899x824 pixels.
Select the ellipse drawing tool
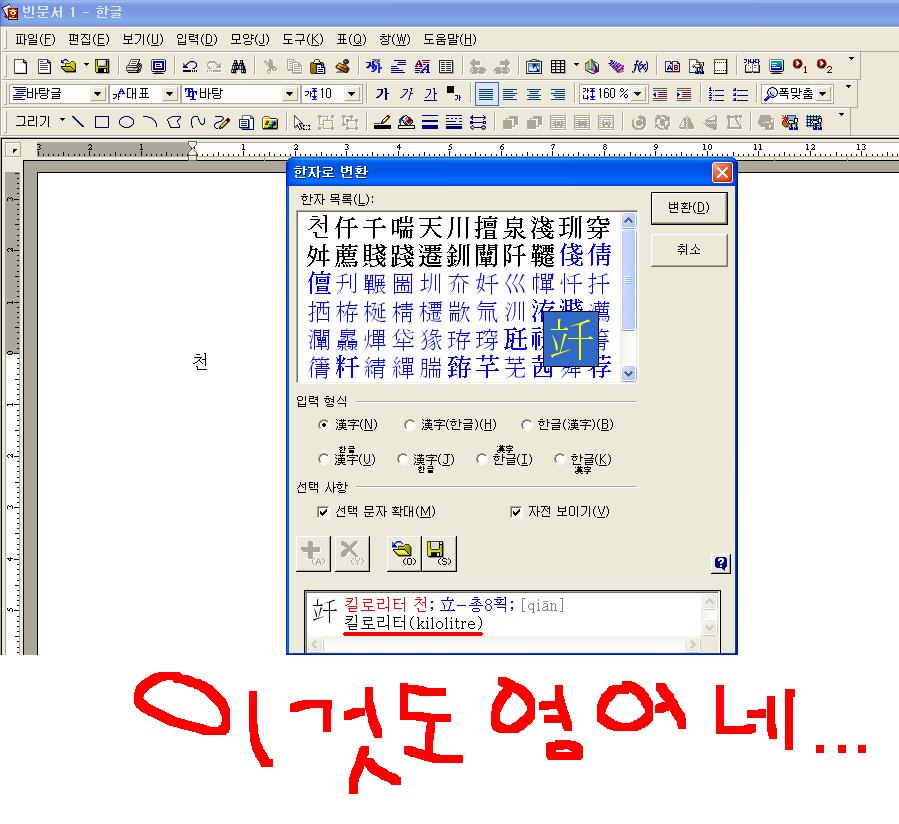pos(126,123)
